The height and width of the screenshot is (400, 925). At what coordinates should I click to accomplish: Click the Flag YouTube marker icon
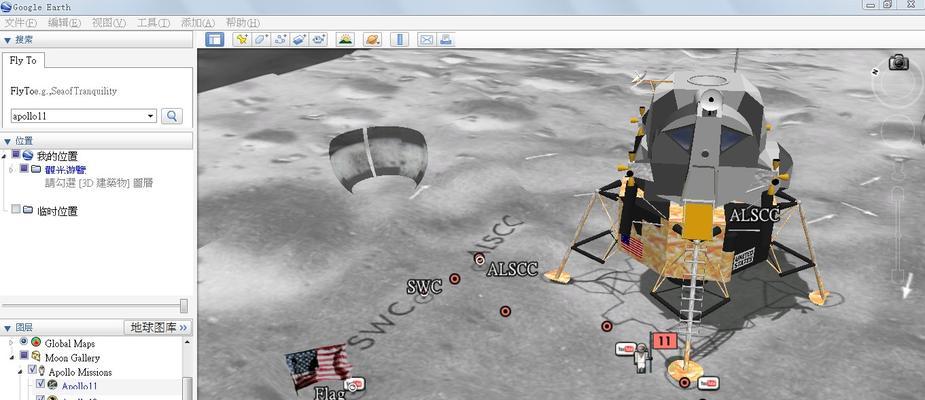[354, 385]
